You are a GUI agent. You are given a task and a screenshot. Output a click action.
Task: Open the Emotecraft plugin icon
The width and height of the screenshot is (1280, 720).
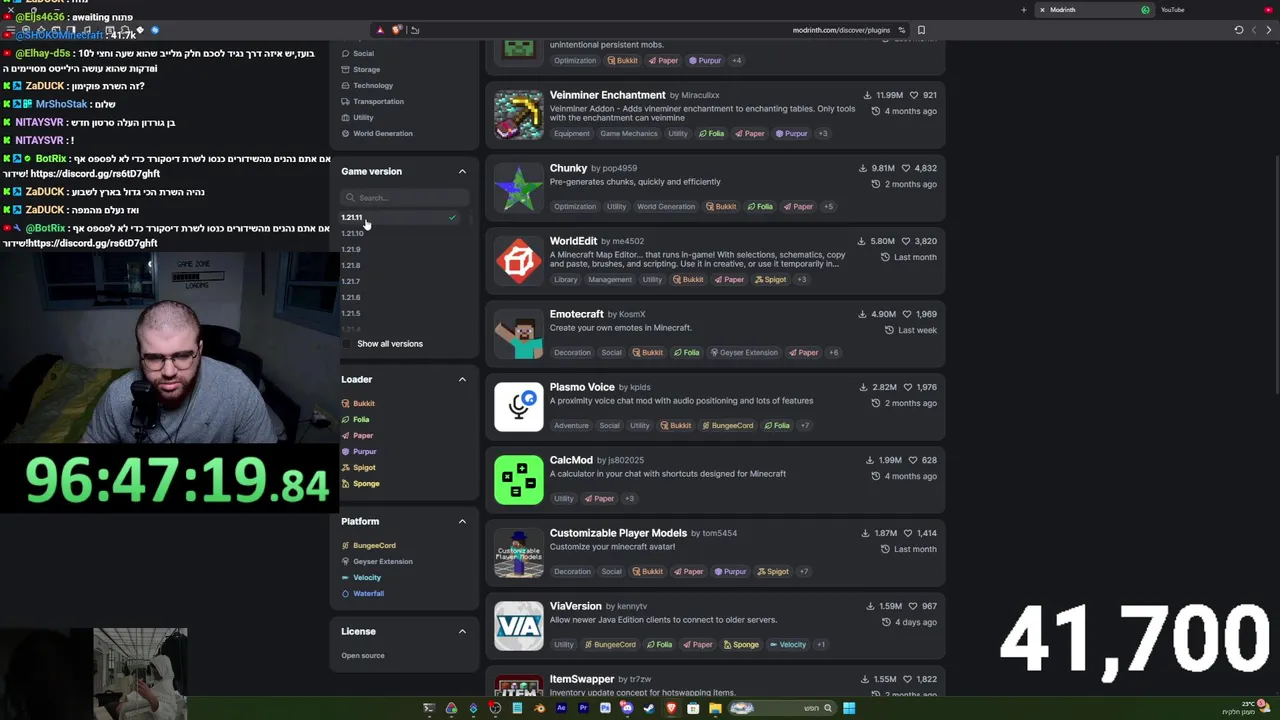point(518,333)
